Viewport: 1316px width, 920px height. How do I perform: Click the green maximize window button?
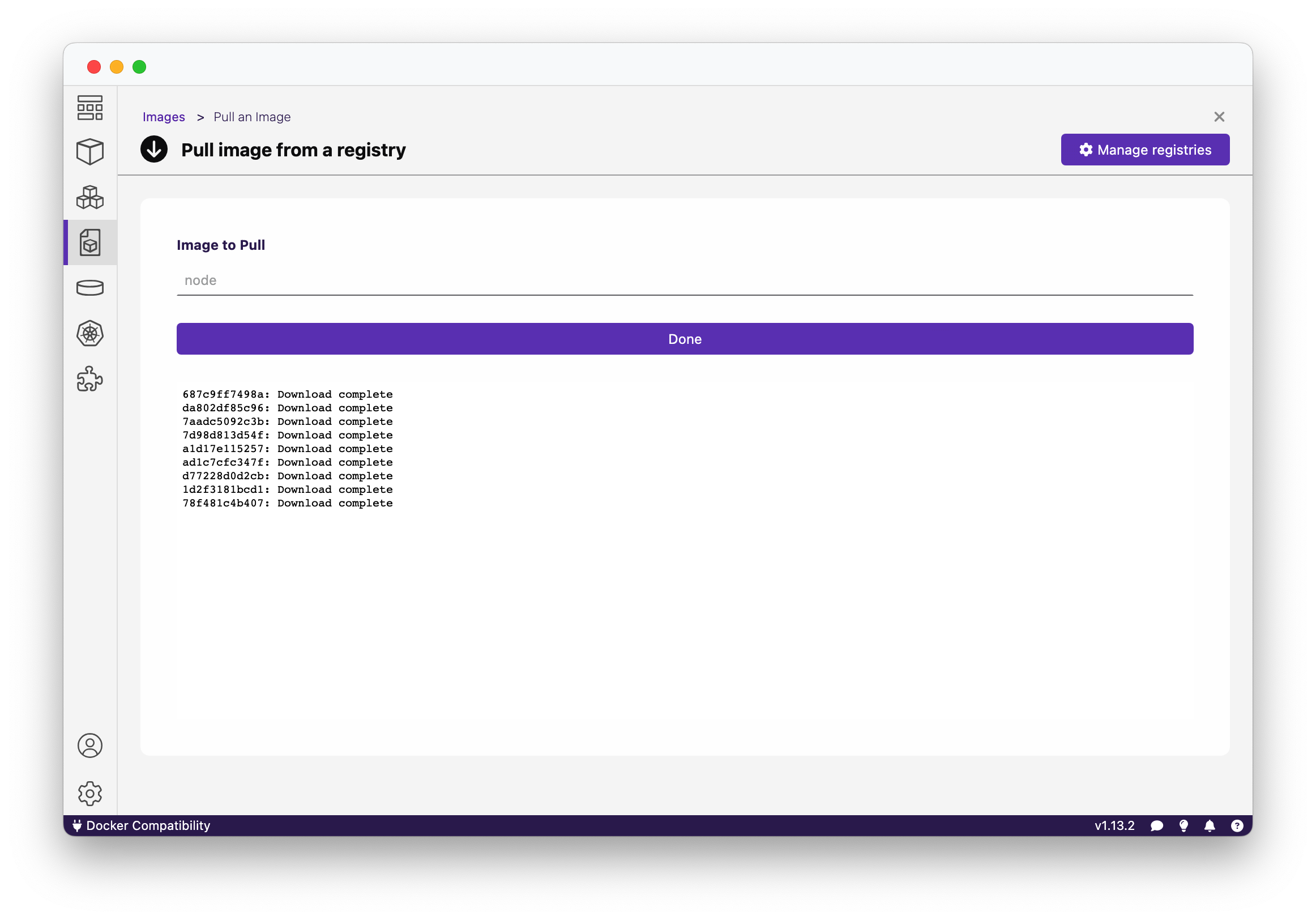coord(139,67)
